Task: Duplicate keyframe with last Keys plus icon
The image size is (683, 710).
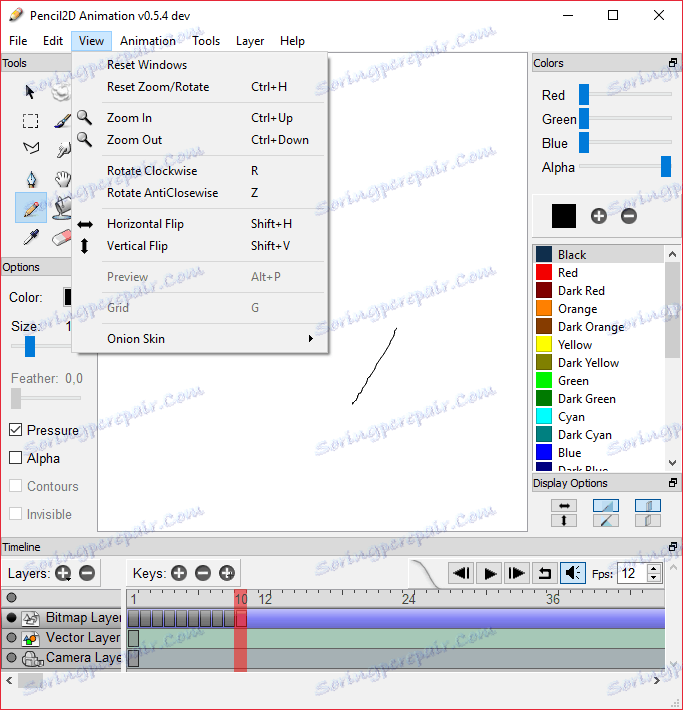Action: [227, 573]
